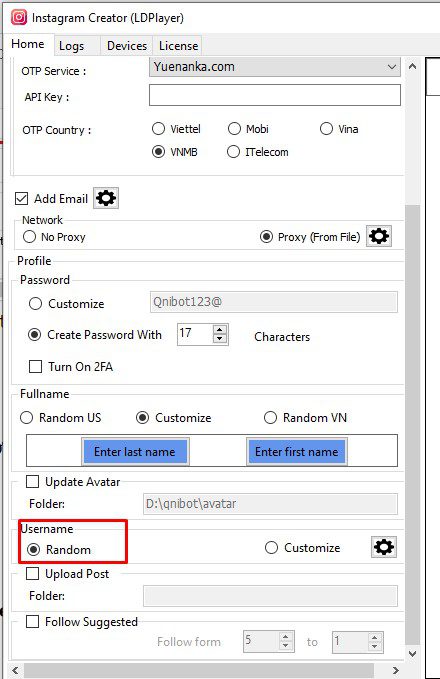Click Enter first name button
Viewport: 440px width, 679px height.
coord(297,452)
